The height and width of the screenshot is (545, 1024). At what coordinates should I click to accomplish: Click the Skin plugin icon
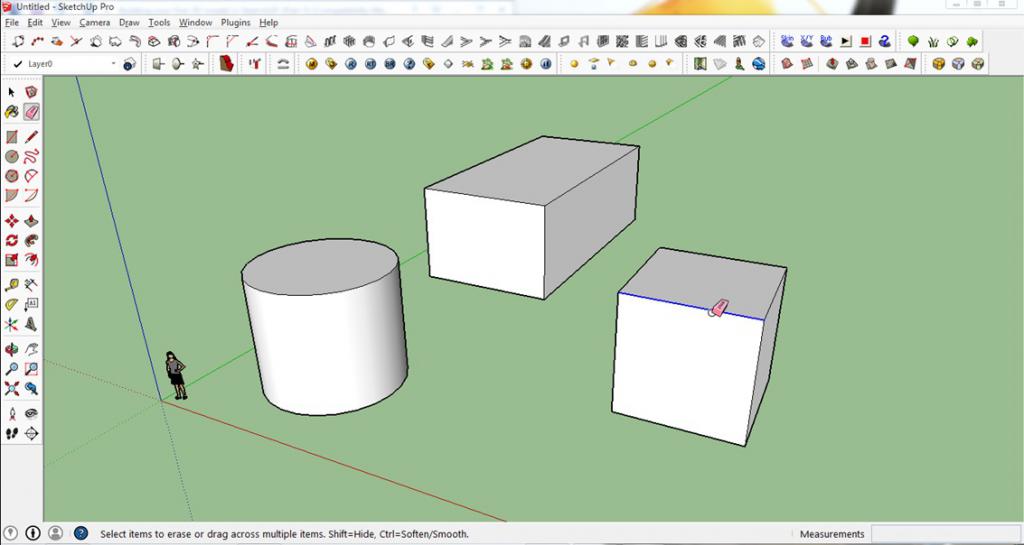point(787,41)
